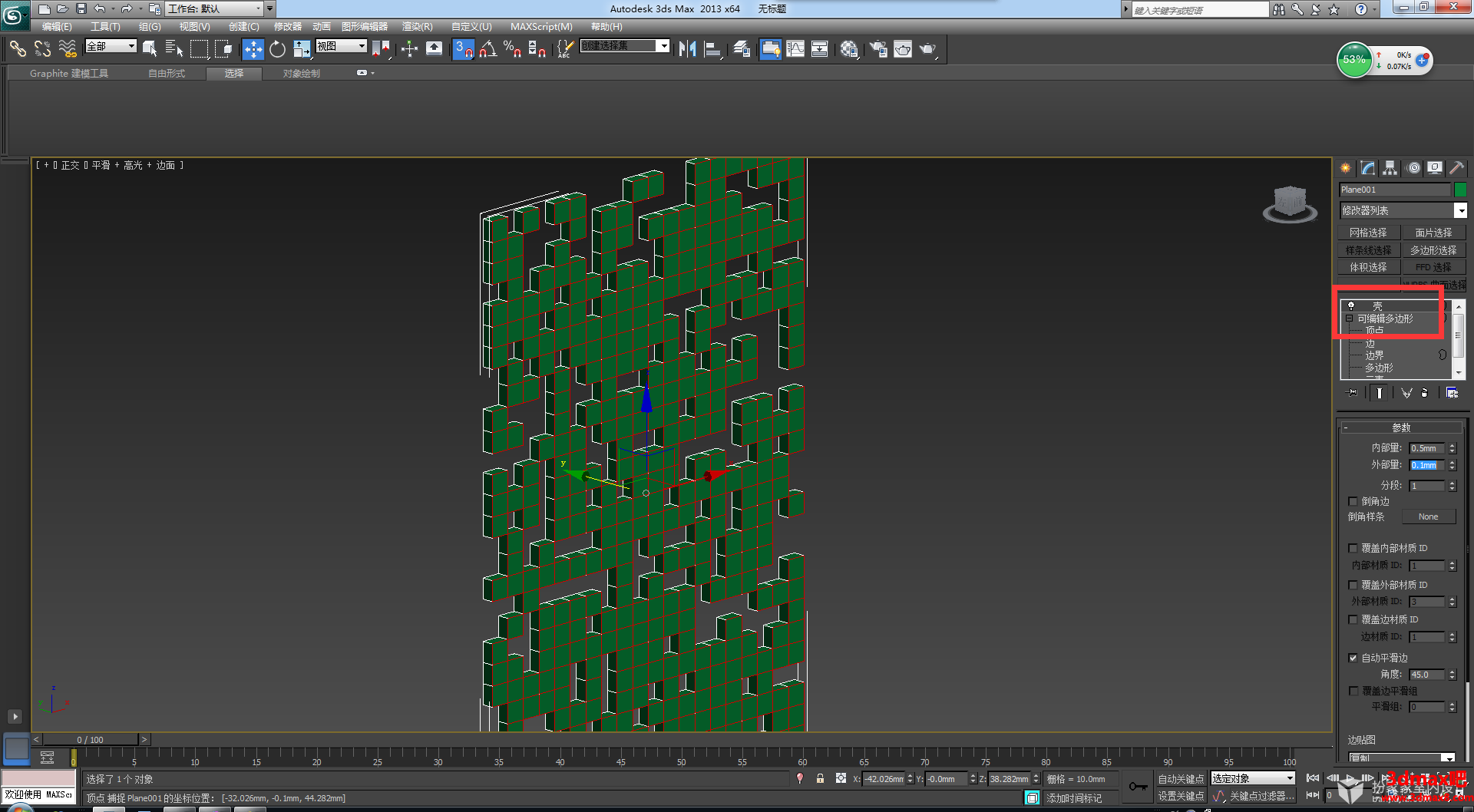Open the 渲染(R) menu
The height and width of the screenshot is (812, 1474).
tap(417, 27)
